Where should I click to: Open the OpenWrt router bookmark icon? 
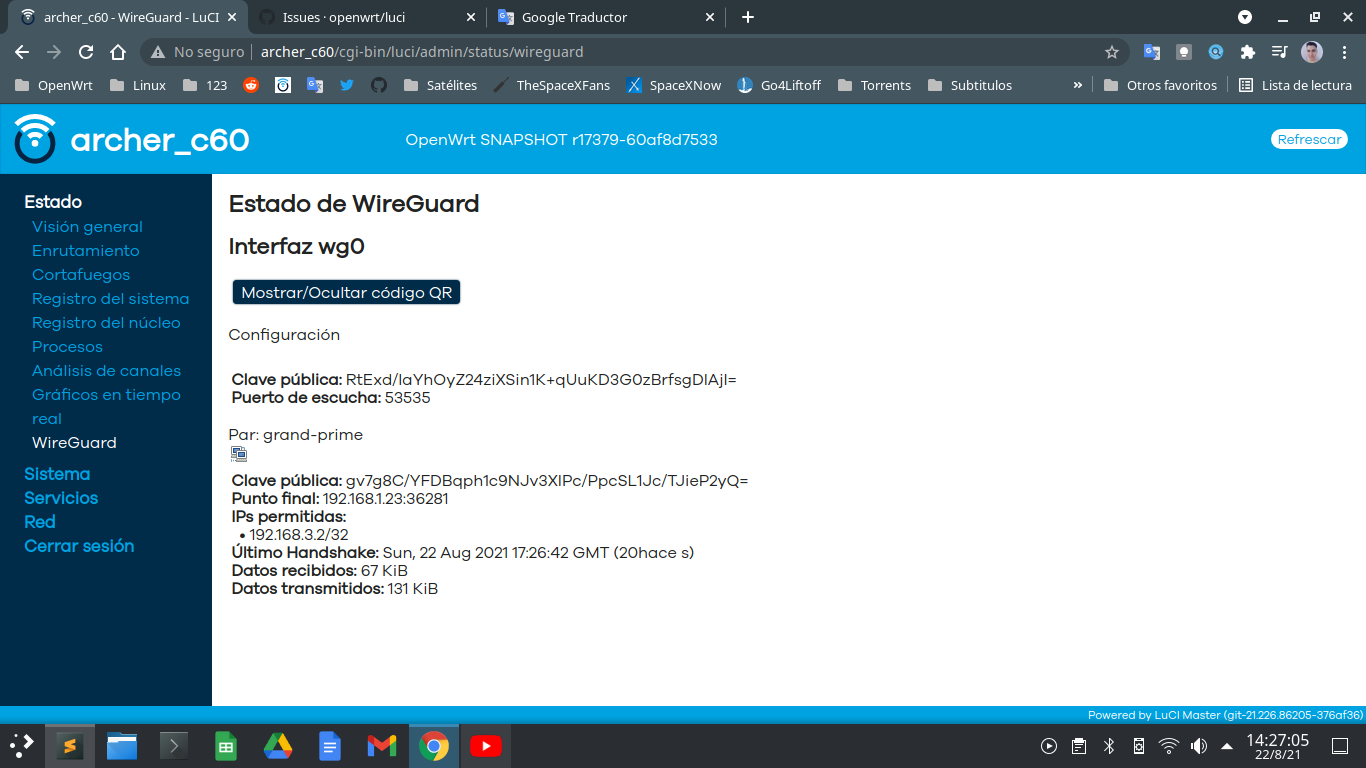coord(283,85)
